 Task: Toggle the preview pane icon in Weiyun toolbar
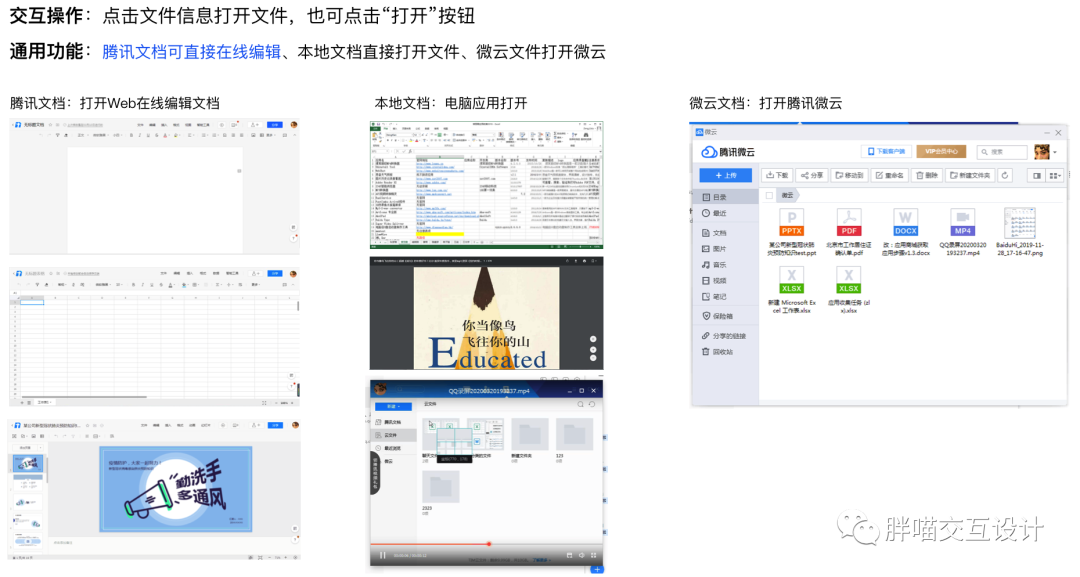click(x=1037, y=176)
